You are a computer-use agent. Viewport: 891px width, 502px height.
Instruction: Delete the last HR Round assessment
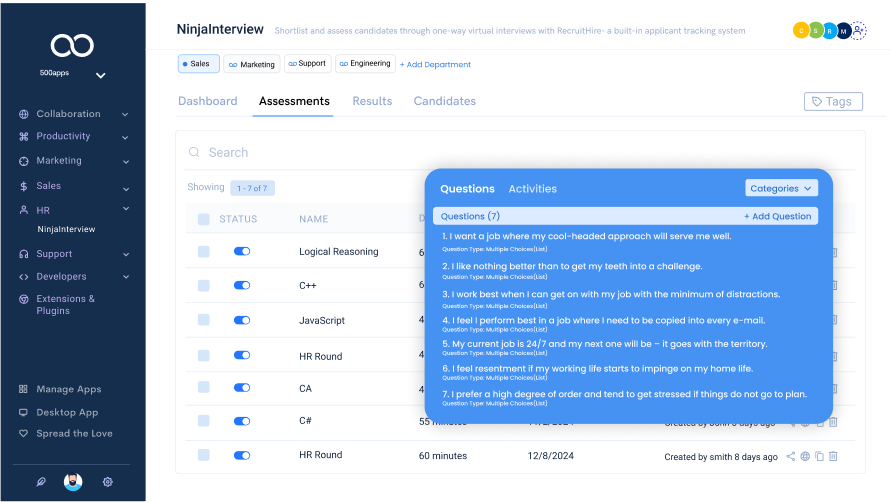click(833, 456)
